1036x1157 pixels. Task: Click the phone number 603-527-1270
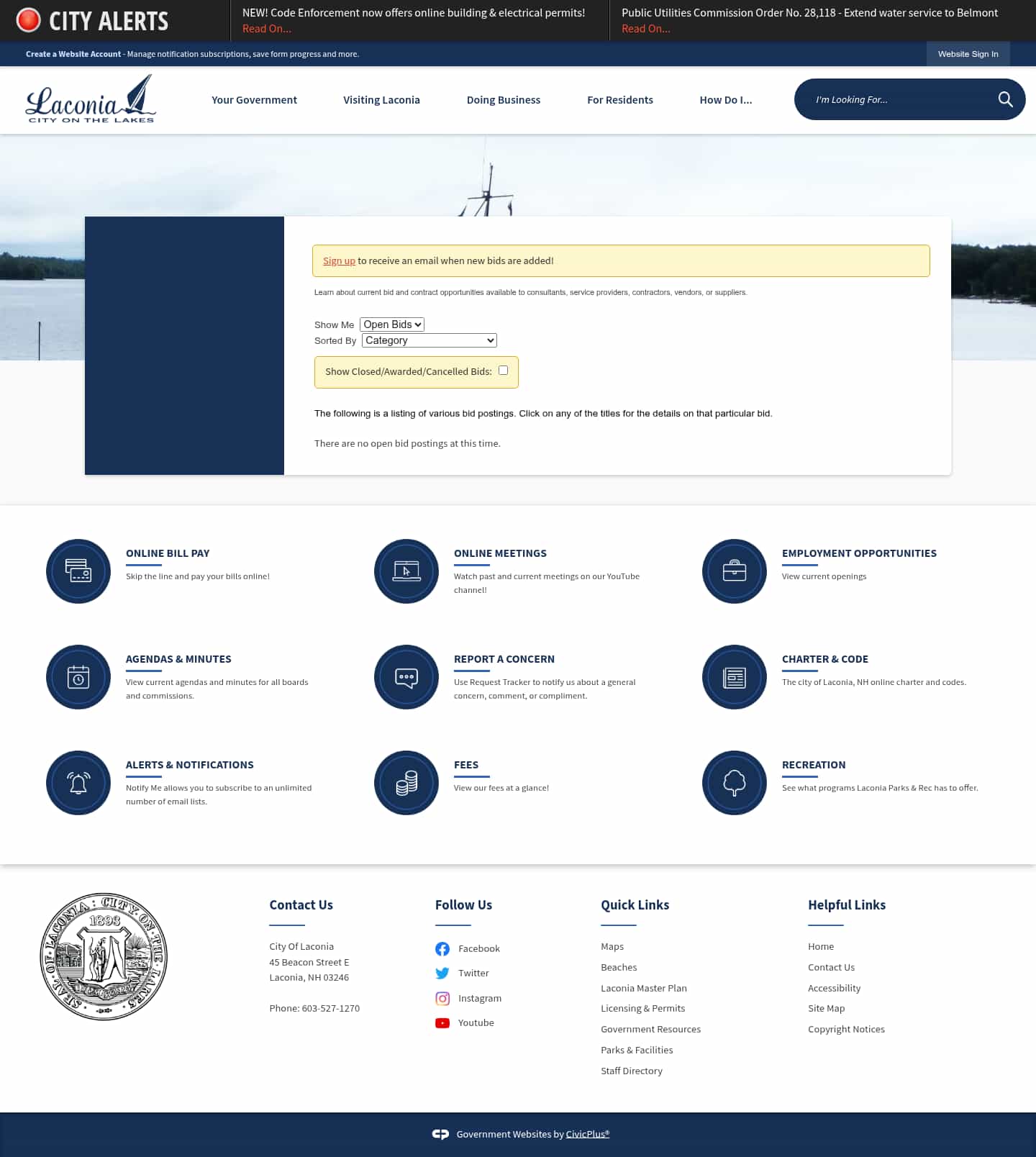(331, 1009)
